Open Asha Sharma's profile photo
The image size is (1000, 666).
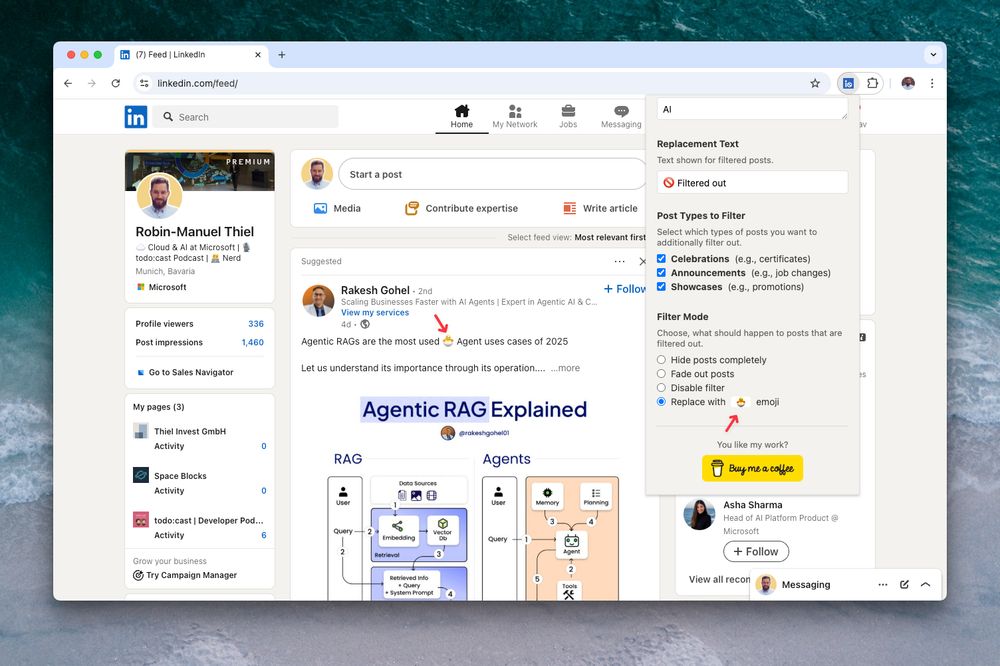coord(699,515)
